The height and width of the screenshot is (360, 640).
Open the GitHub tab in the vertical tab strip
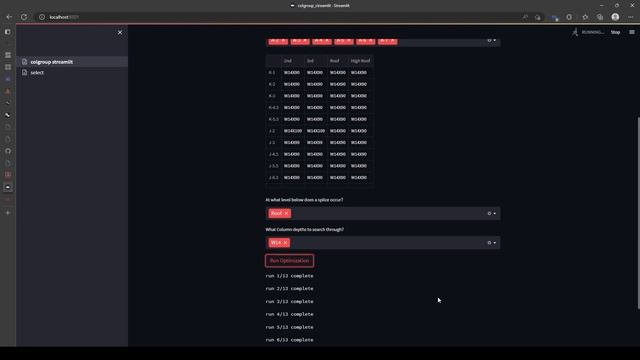(x=8, y=151)
